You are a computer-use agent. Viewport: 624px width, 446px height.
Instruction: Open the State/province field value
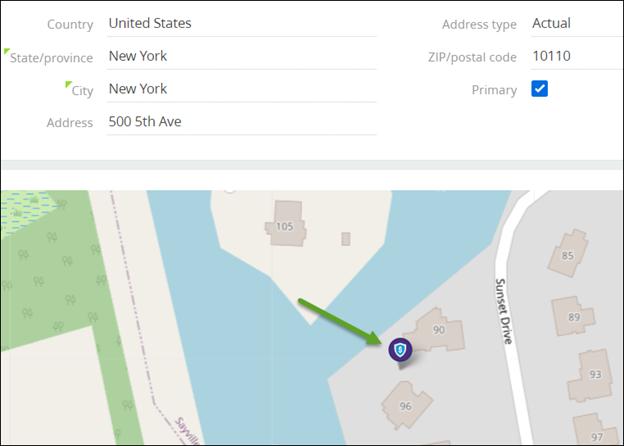pyautogui.click(x=240, y=56)
